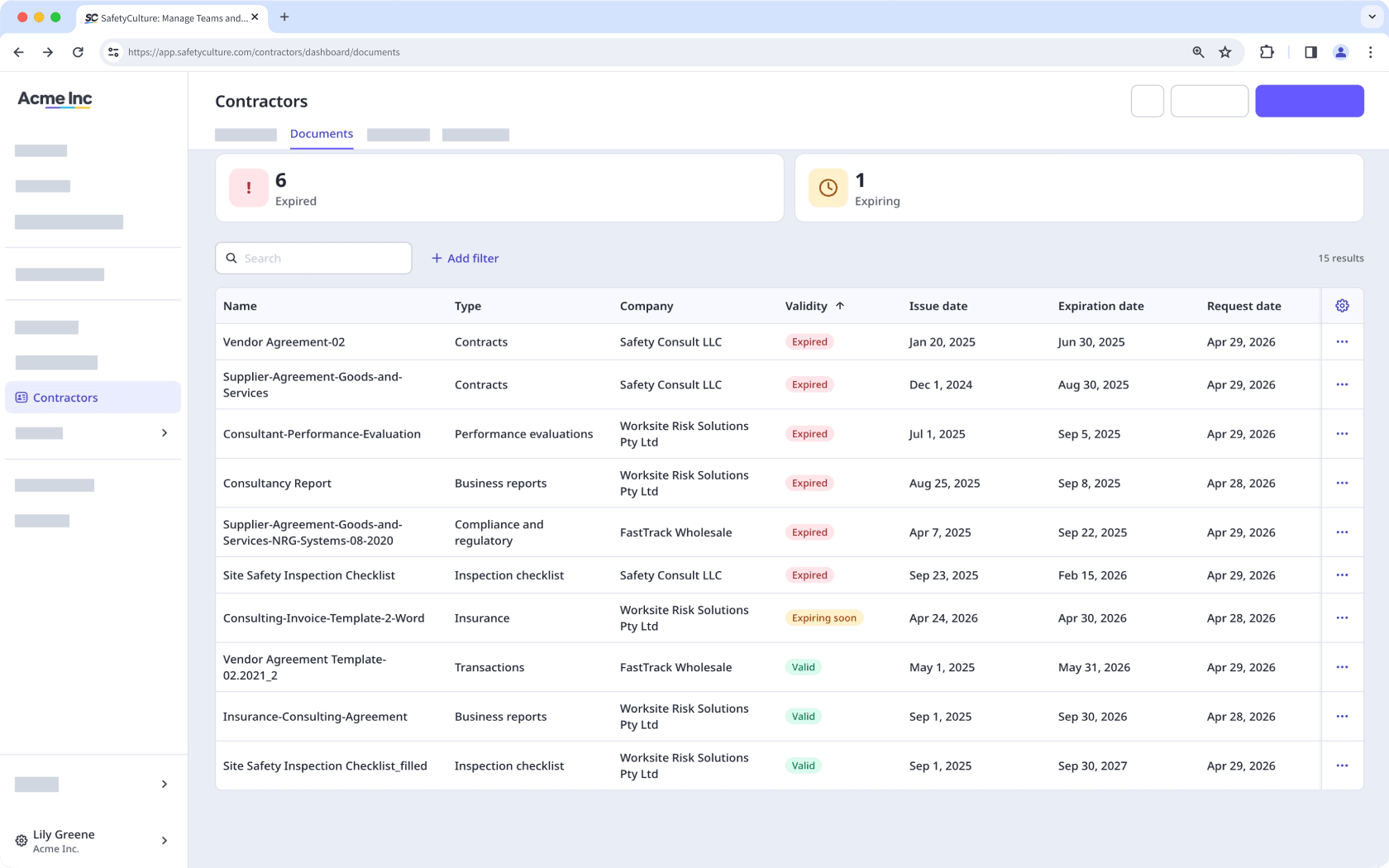1389x868 pixels.
Task: Click the document search field
Action: point(313,258)
